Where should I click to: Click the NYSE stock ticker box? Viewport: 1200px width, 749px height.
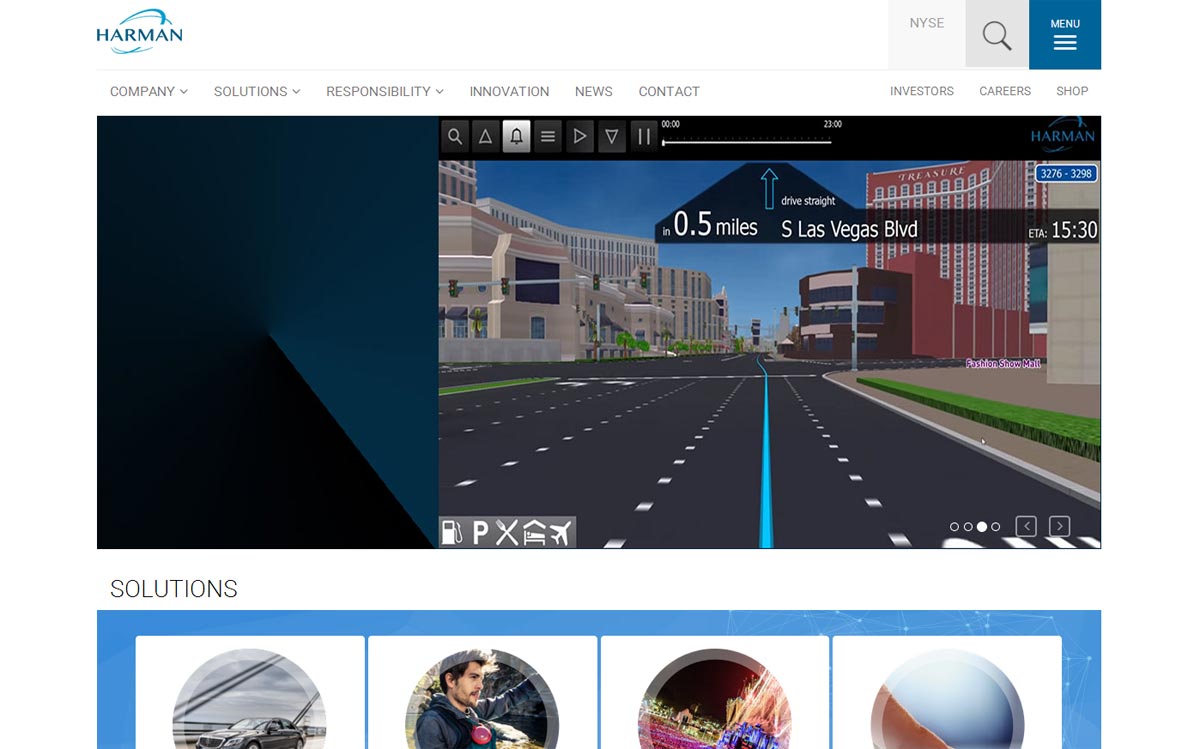coord(927,35)
